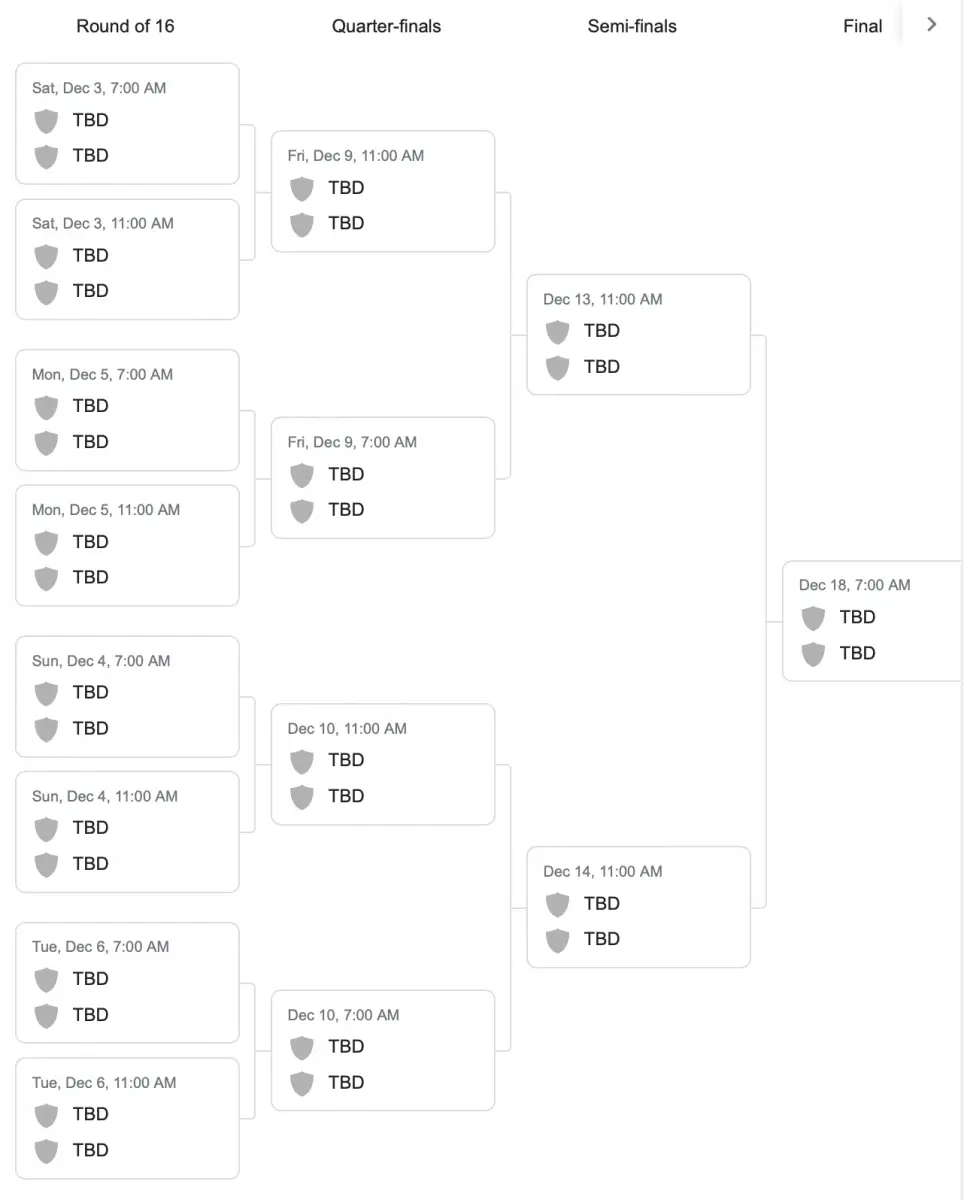Open the Dec 14, 11:00 AM semi-final card
This screenshot has width=964, height=1200.
(x=639, y=907)
